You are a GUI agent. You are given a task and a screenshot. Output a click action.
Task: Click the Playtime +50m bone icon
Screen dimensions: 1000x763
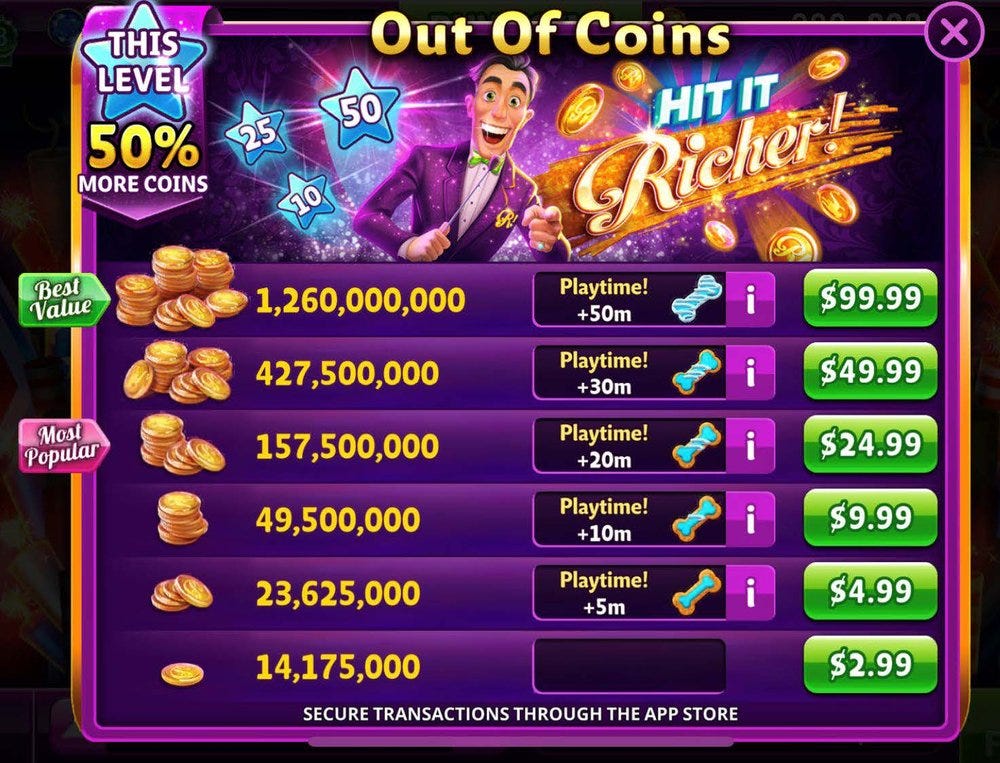(696, 299)
